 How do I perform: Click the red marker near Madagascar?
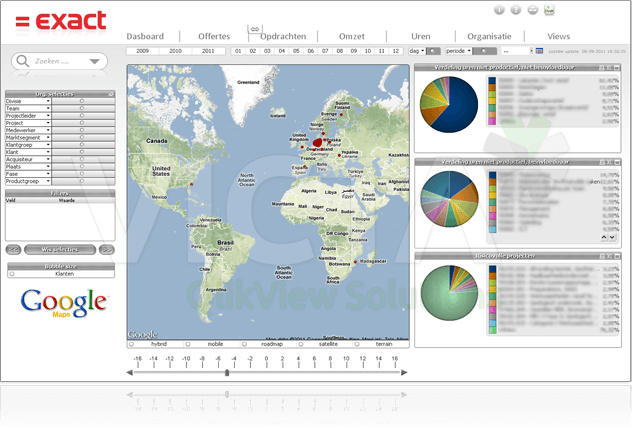tap(355, 262)
